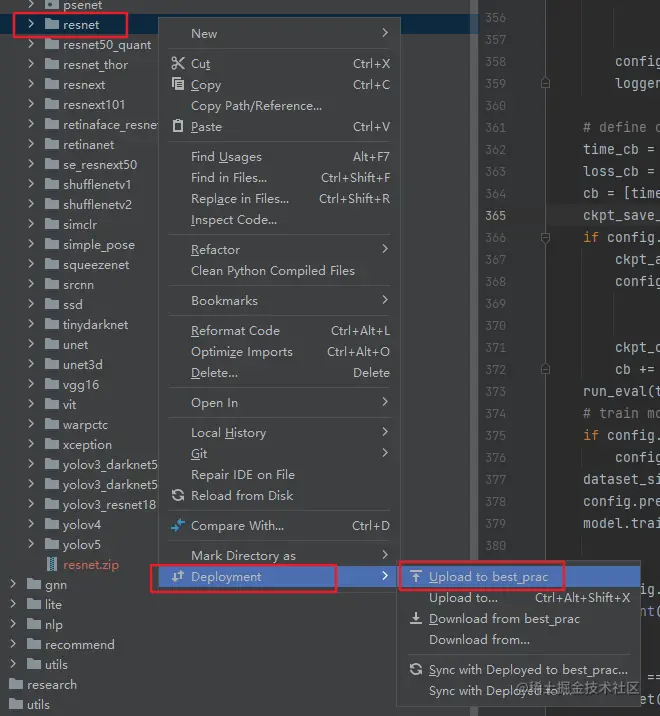The height and width of the screenshot is (716, 660).
Task: Choose Inspect Code entry
Action: pos(279,220)
